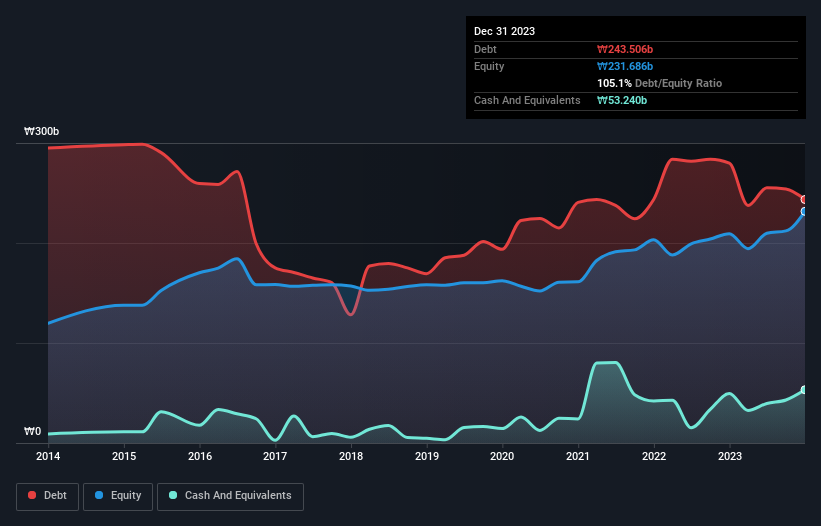Select the 2018 label on the x-axis
This screenshot has width=821, height=526.
click(351, 456)
